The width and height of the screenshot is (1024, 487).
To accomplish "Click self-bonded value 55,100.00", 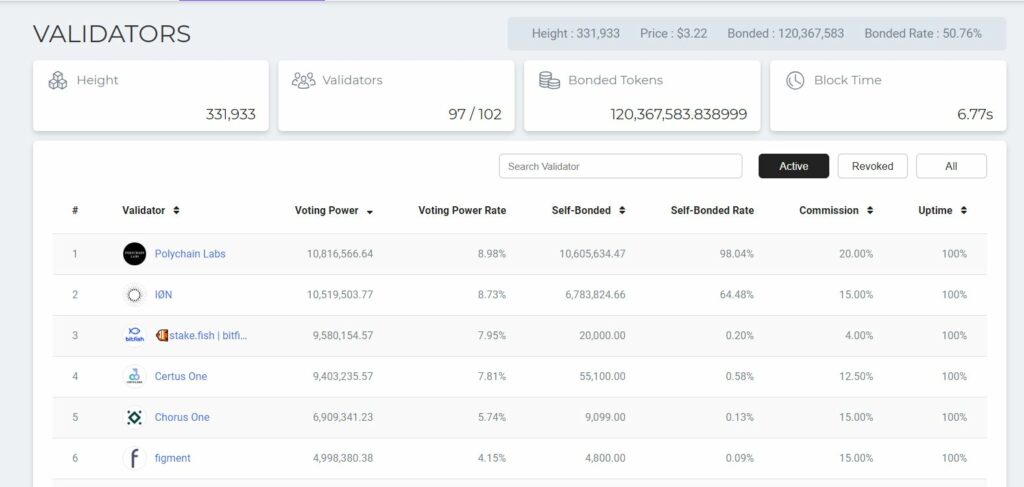I will point(602,377).
